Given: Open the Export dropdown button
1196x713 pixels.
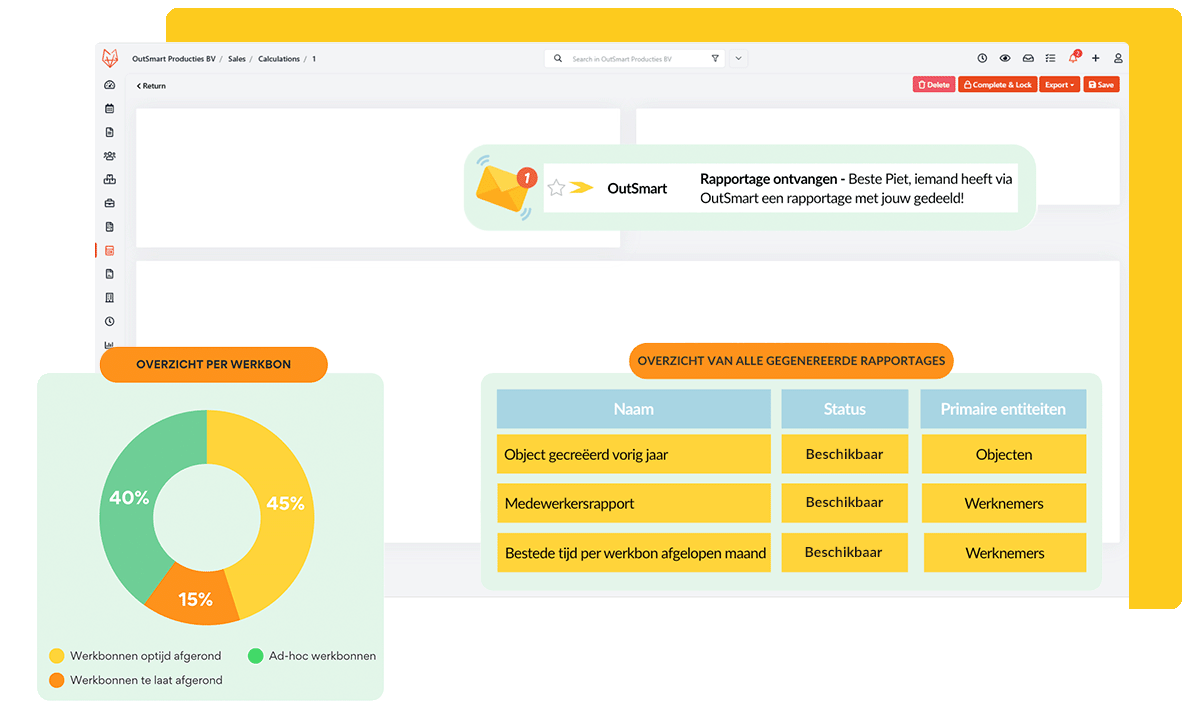Looking at the screenshot, I should pos(1059,85).
